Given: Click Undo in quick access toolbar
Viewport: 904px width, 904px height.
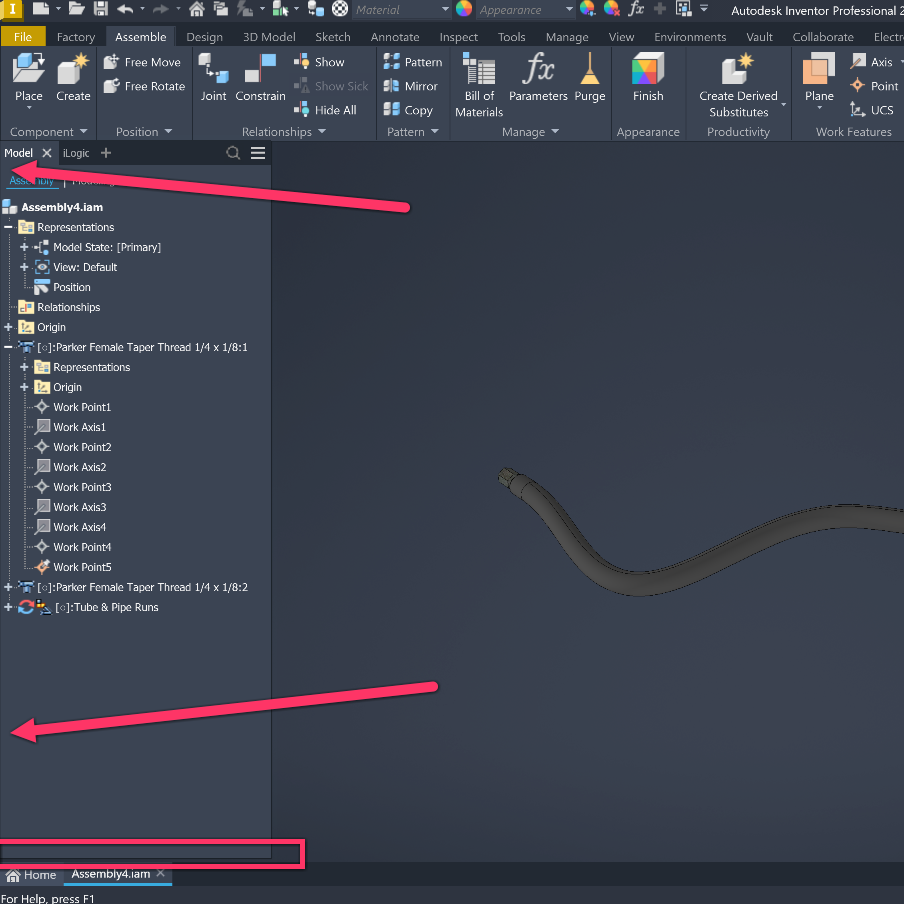Looking at the screenshot, I should (127, 10).
